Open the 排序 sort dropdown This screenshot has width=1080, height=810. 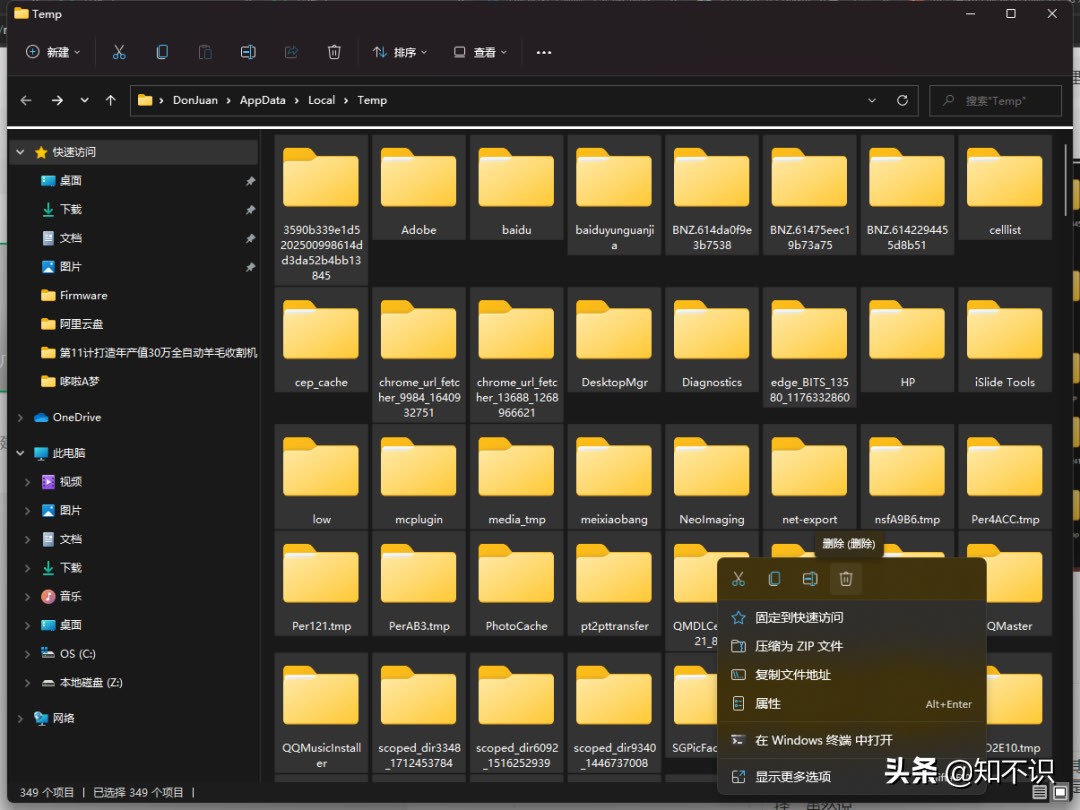[x=399, y=51]
